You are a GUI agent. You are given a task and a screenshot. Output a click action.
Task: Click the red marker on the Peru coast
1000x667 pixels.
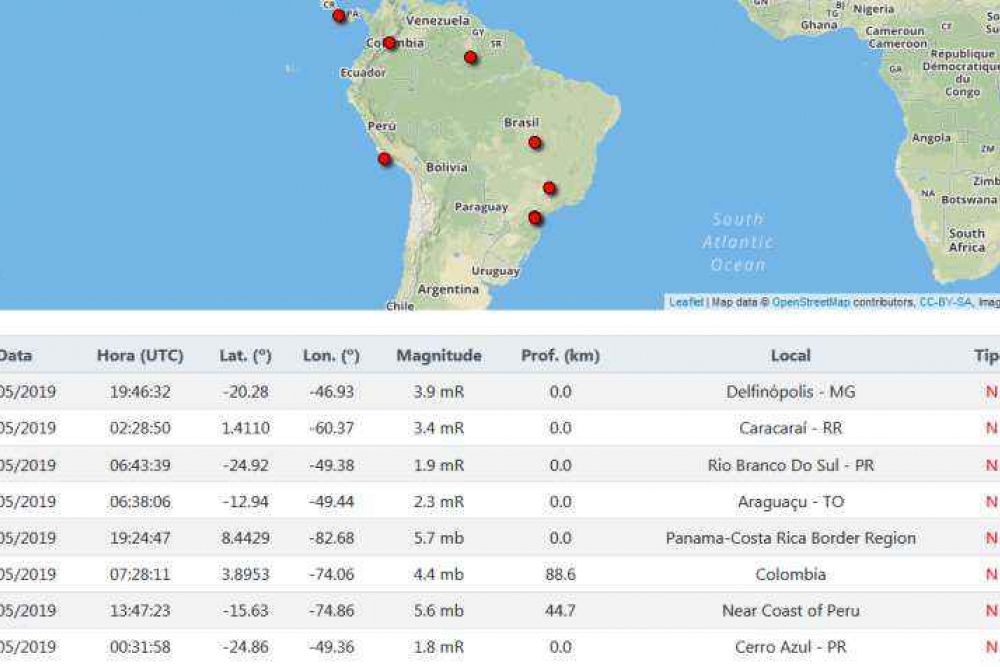pyautogui.click(x=384, y=159)
